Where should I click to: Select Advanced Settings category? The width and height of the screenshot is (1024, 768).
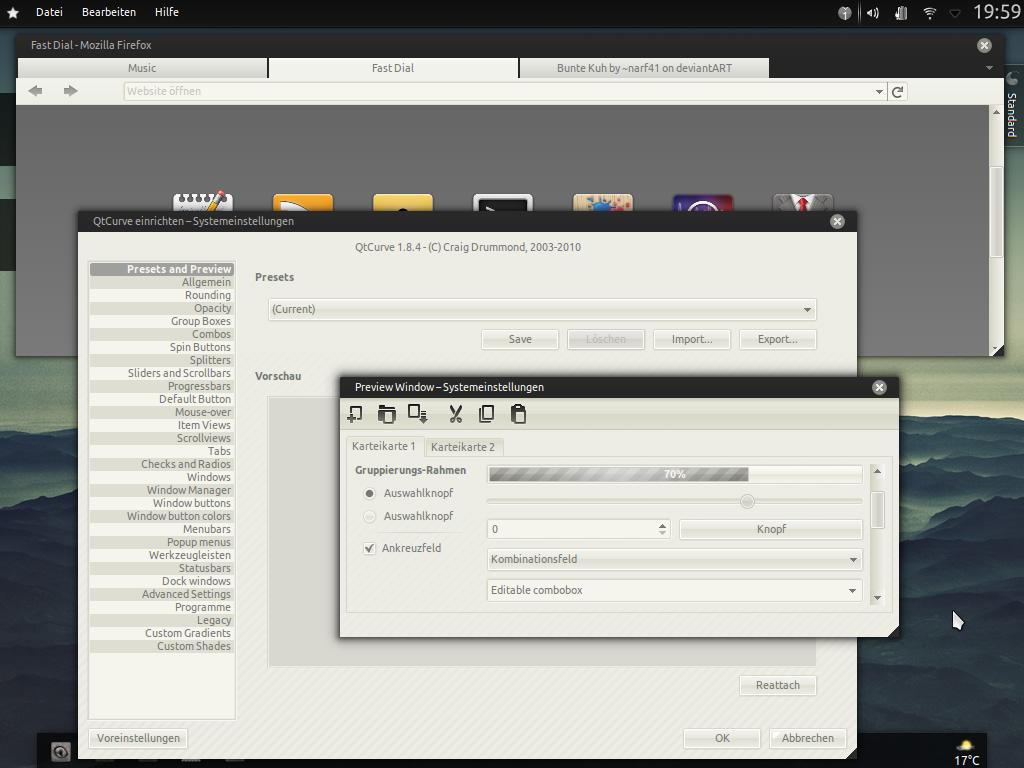click(x=161, y=594)
